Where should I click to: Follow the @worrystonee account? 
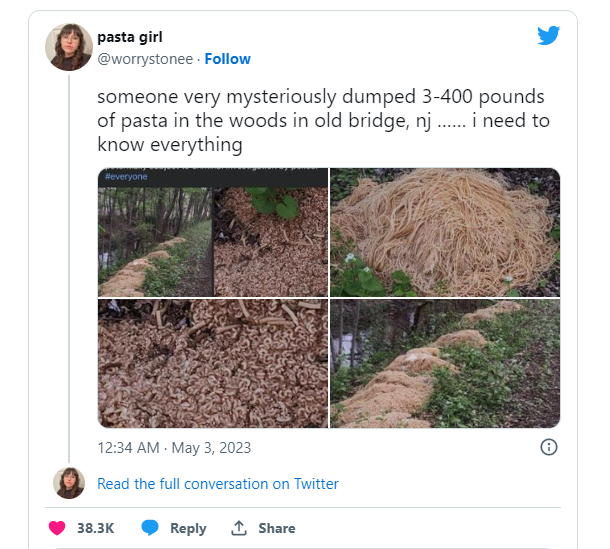(228, 59)
